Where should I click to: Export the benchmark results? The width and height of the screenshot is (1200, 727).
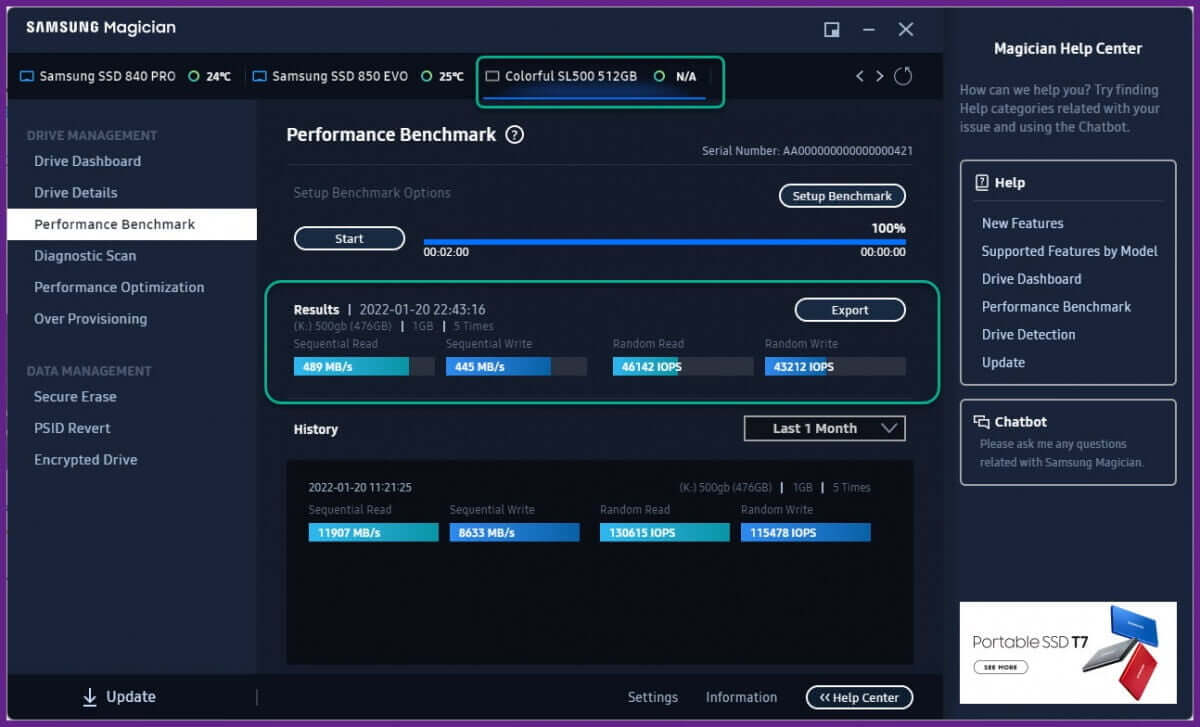coord(850,310)
